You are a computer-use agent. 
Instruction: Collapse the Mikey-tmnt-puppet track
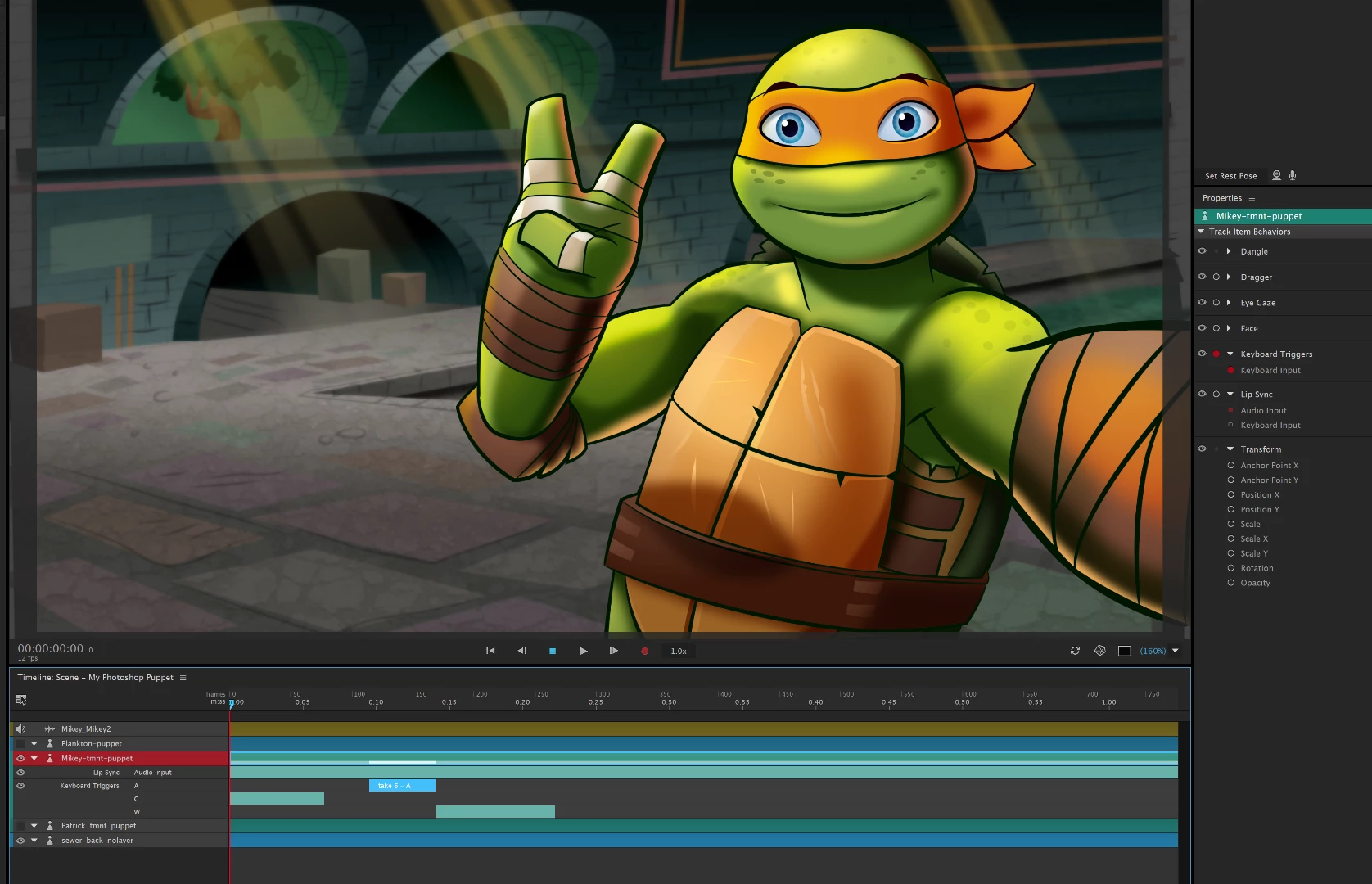(34, 758)
